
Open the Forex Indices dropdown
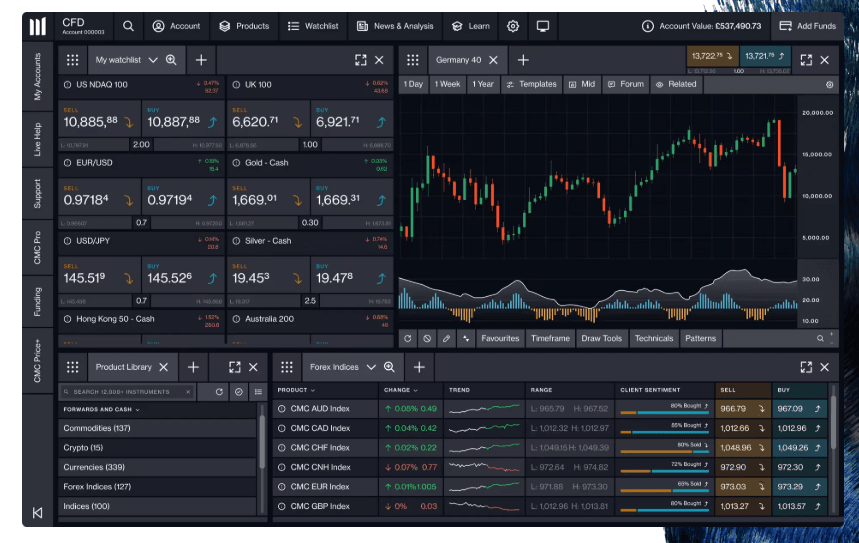[x=371, y=367]
